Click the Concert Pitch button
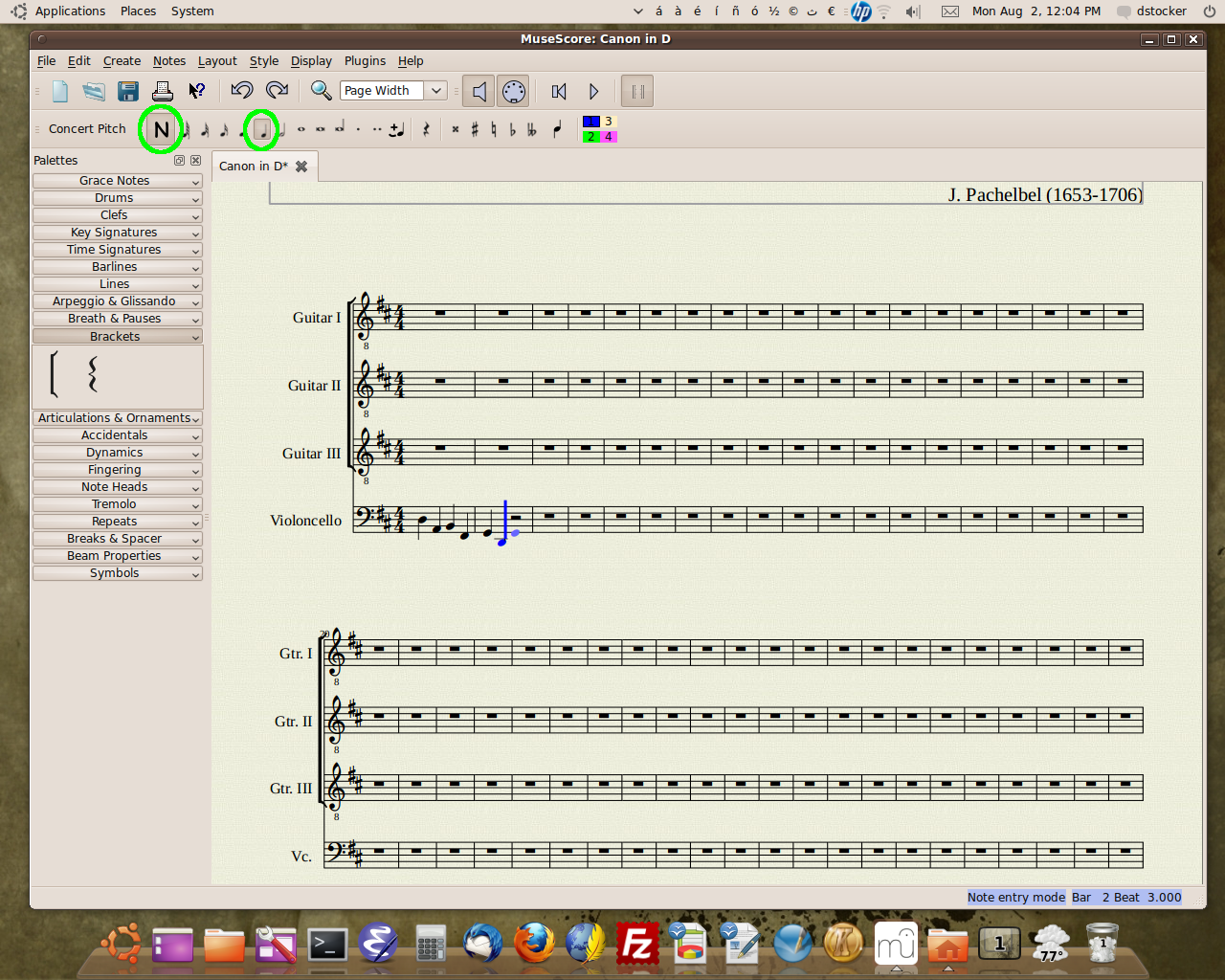 point(86,128)
